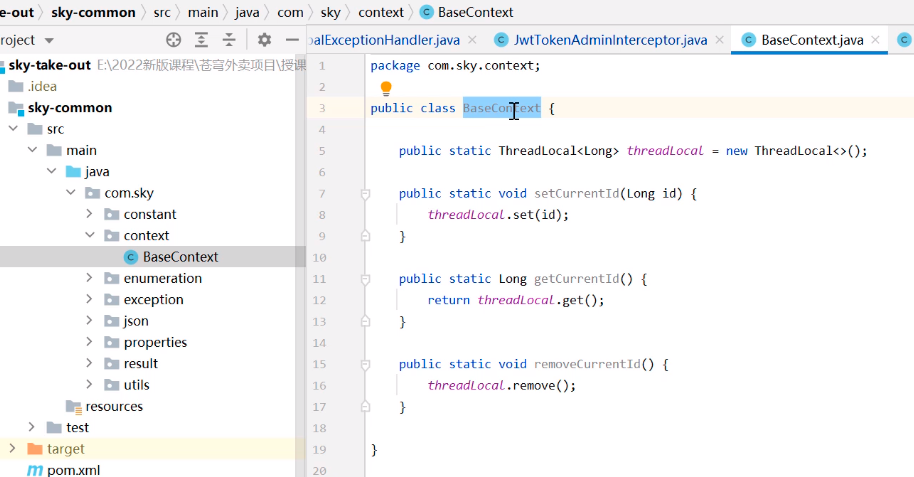Click the constant package folder icon
Screen dimensions: 914x477
(112, 215)
